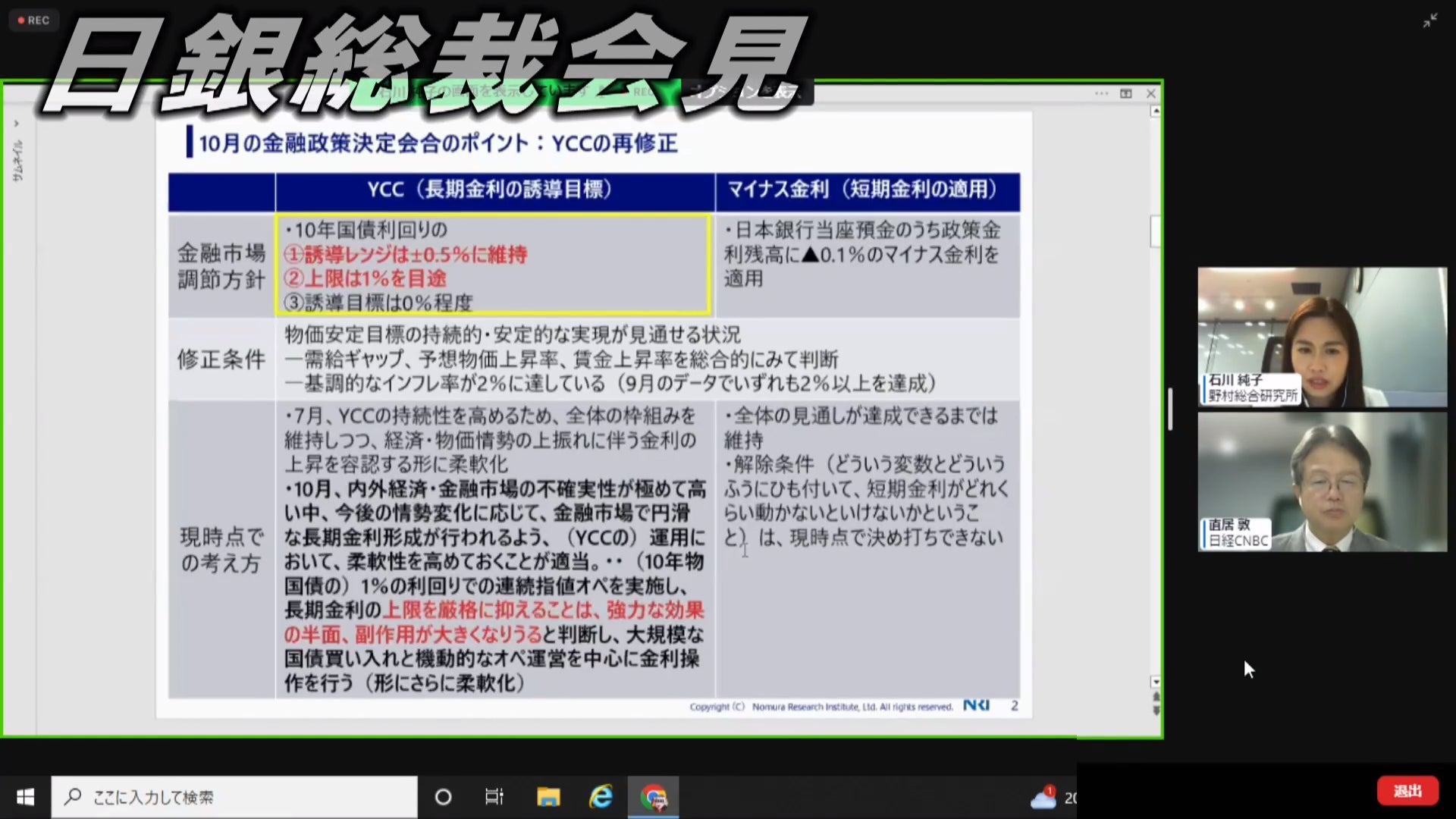1456x819 pixels.
Task: Switch to Chrome on taskbar
Action: pos(653,797)
